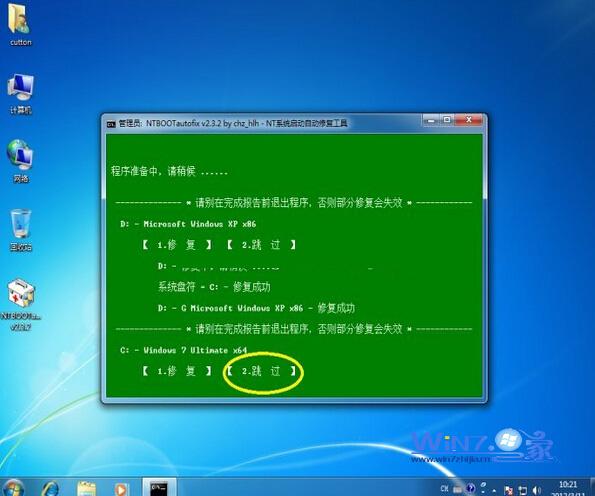Choose 1.修复 for Windows 7 Ultimate x64
The height and width of the screenshot is (496, 595).
tap(176, 371)
